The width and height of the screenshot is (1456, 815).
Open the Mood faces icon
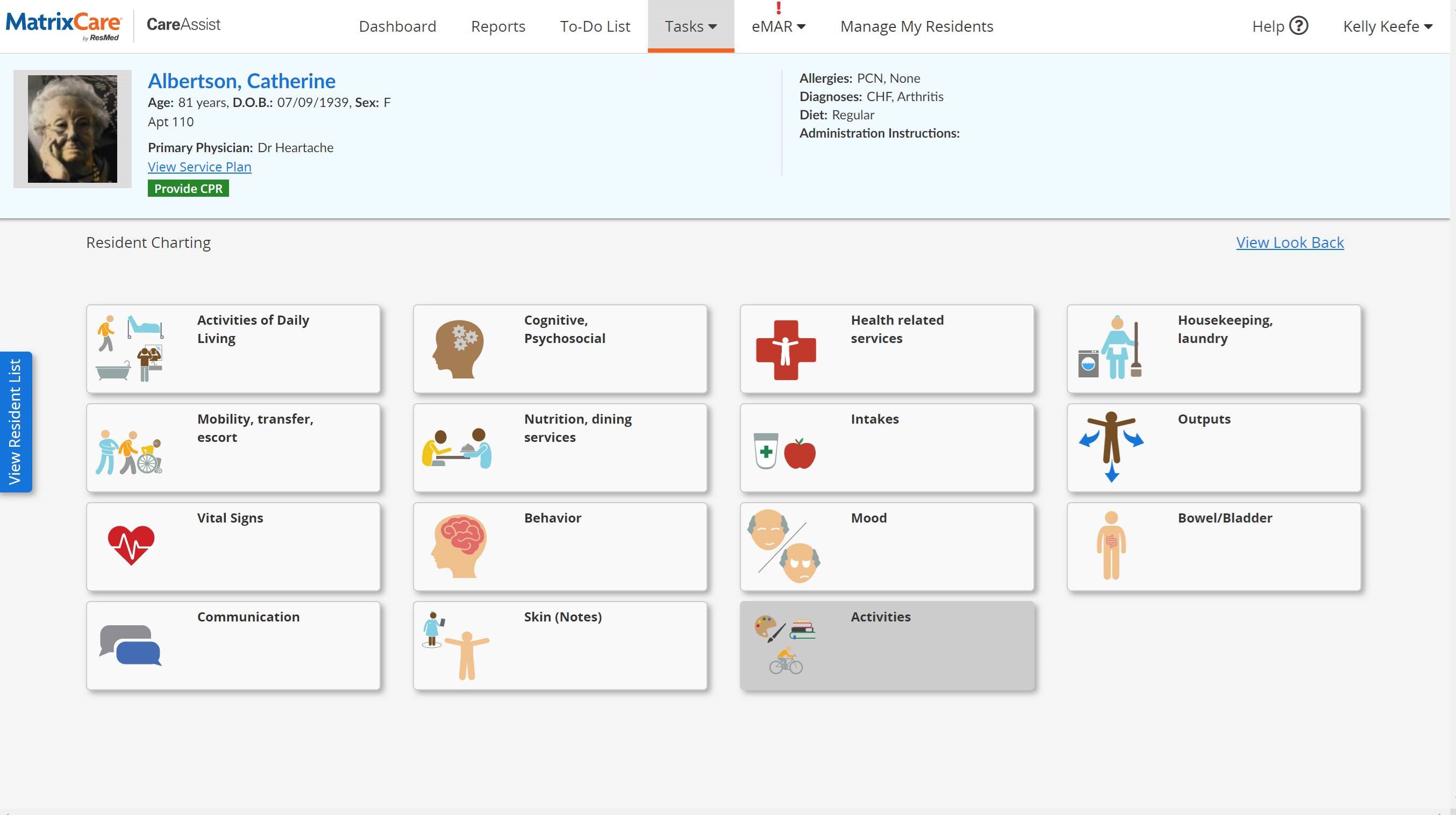tap(783, 546)
